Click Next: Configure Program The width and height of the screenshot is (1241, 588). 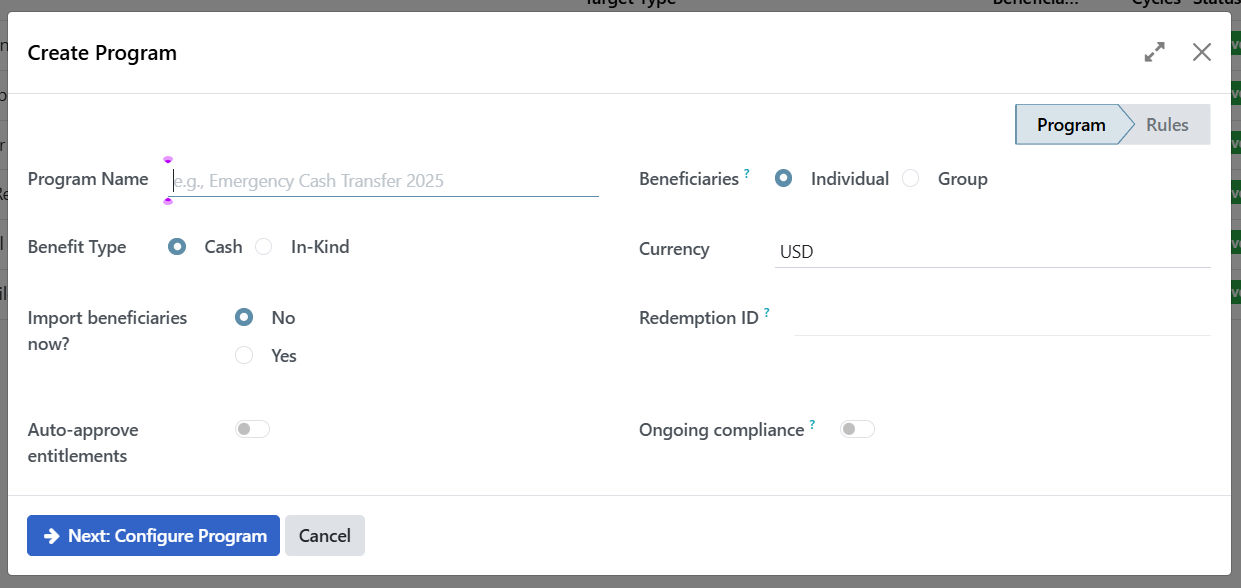[152, 535]
